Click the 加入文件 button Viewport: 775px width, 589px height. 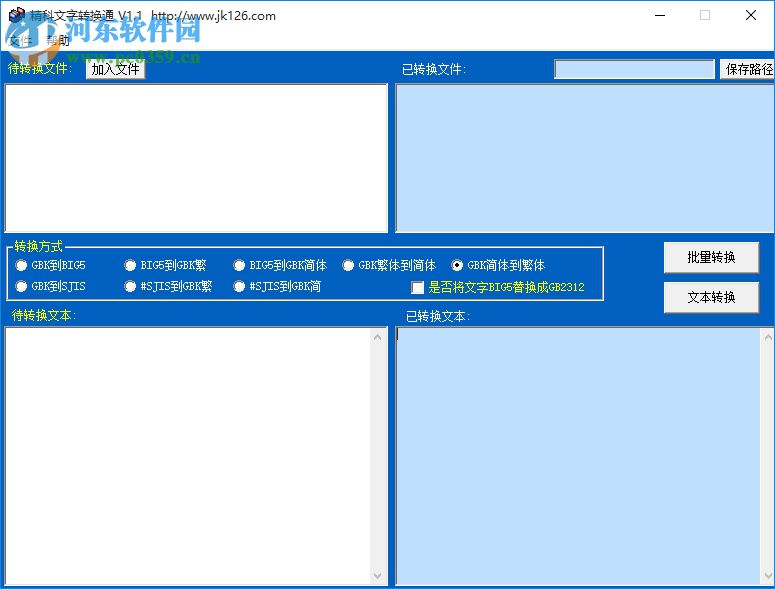[115, 69]
